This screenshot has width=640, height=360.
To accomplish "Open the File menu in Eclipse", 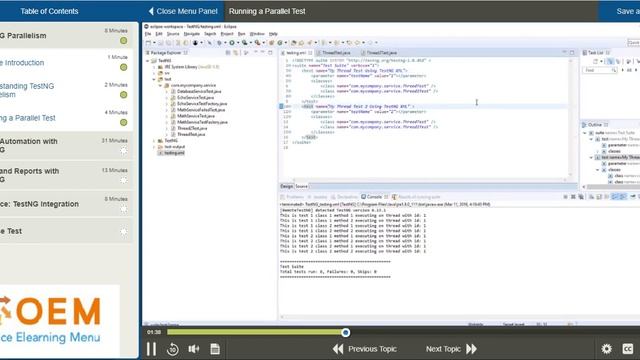I will [x=148, y=34].
